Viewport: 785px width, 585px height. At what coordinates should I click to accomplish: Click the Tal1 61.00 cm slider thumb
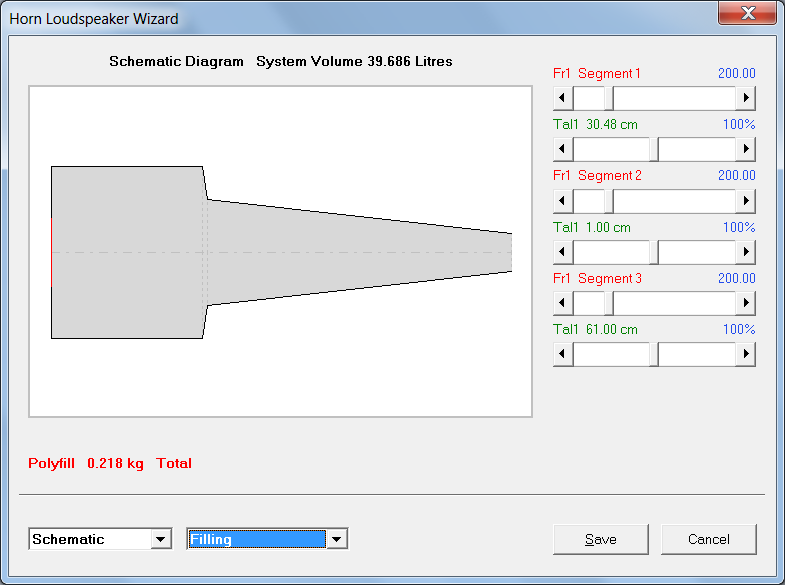click(654, 354)
